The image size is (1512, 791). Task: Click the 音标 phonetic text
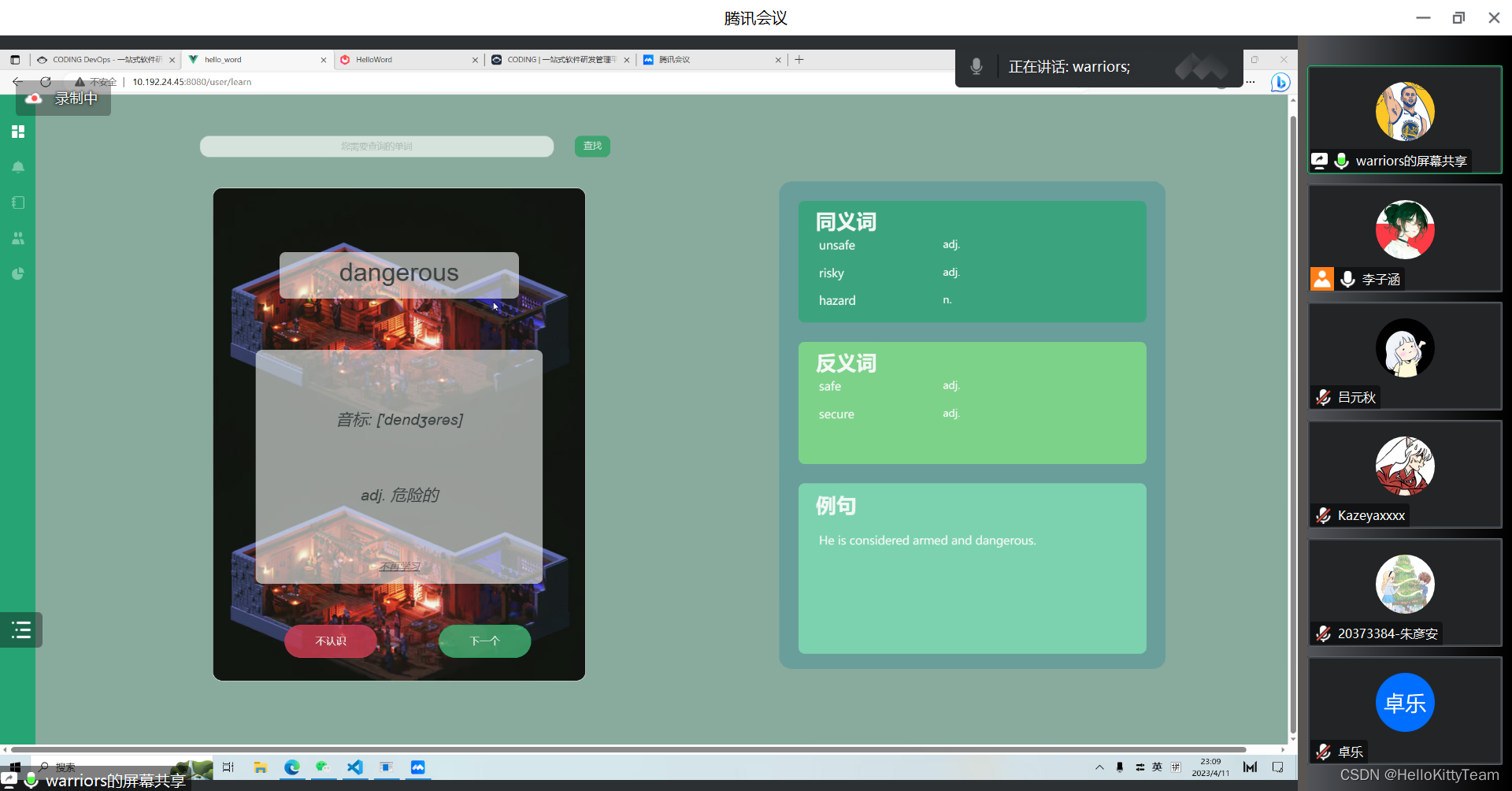click(x=400, y=420)
